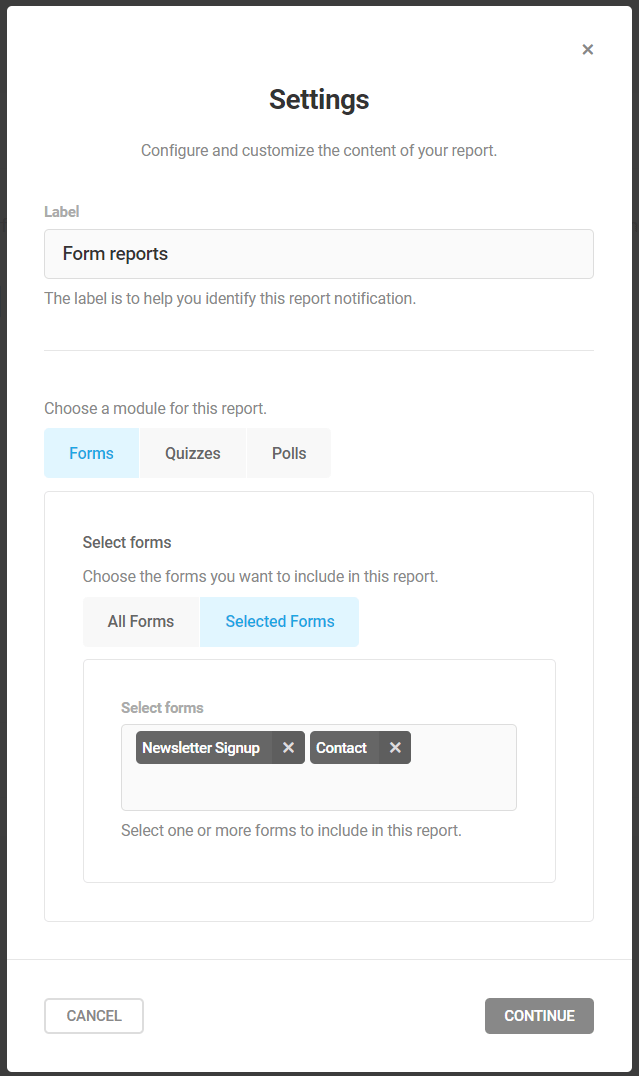The height and width of the screenshot is (1076, 639).
Task: Click 'Select one or more forms' helper text
Action: (x=292, y=830)
